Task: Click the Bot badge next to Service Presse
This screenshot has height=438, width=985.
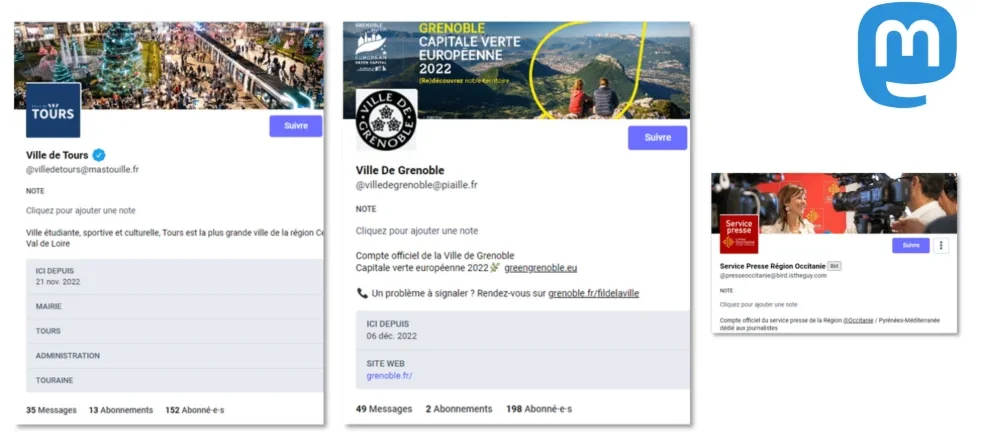Action: 834,266
